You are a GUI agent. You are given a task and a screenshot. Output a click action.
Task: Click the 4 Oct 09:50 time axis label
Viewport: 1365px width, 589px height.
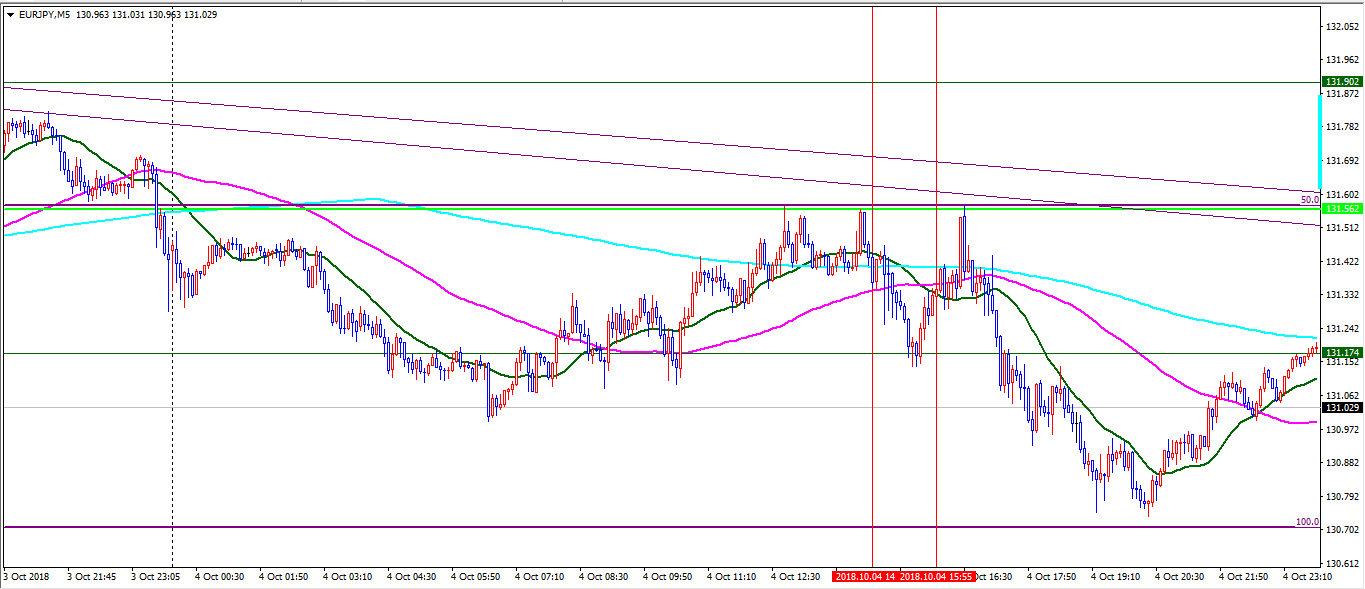[668, 577]
